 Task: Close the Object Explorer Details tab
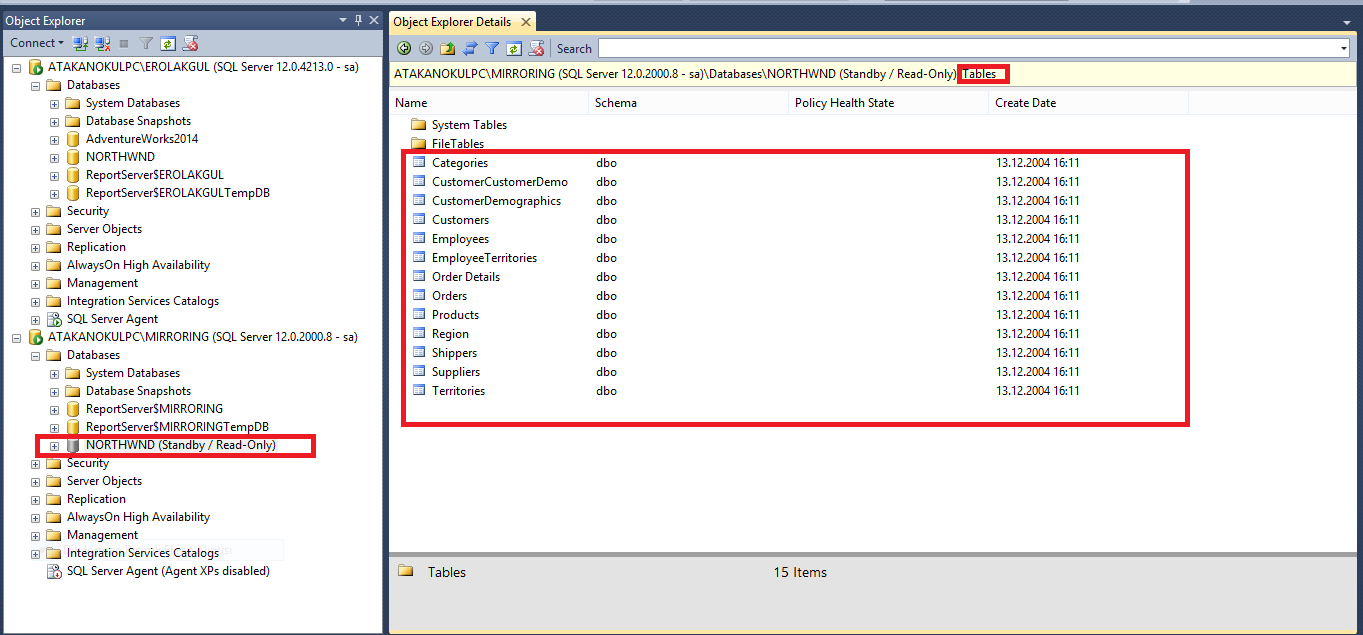[525, 22]
